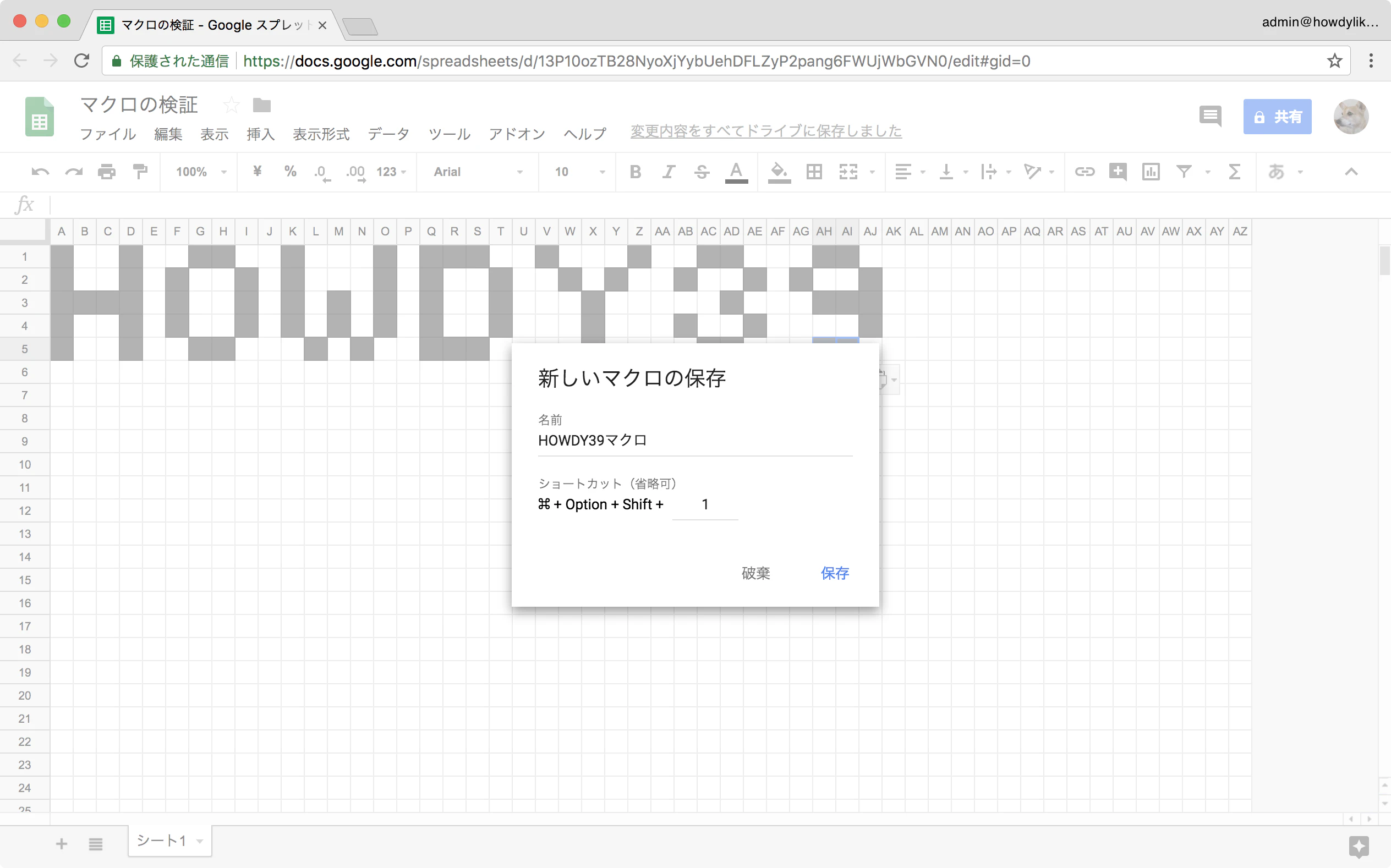Open horizontal align dropdown
Screen dimensions: 1391x868
[910, 172]
